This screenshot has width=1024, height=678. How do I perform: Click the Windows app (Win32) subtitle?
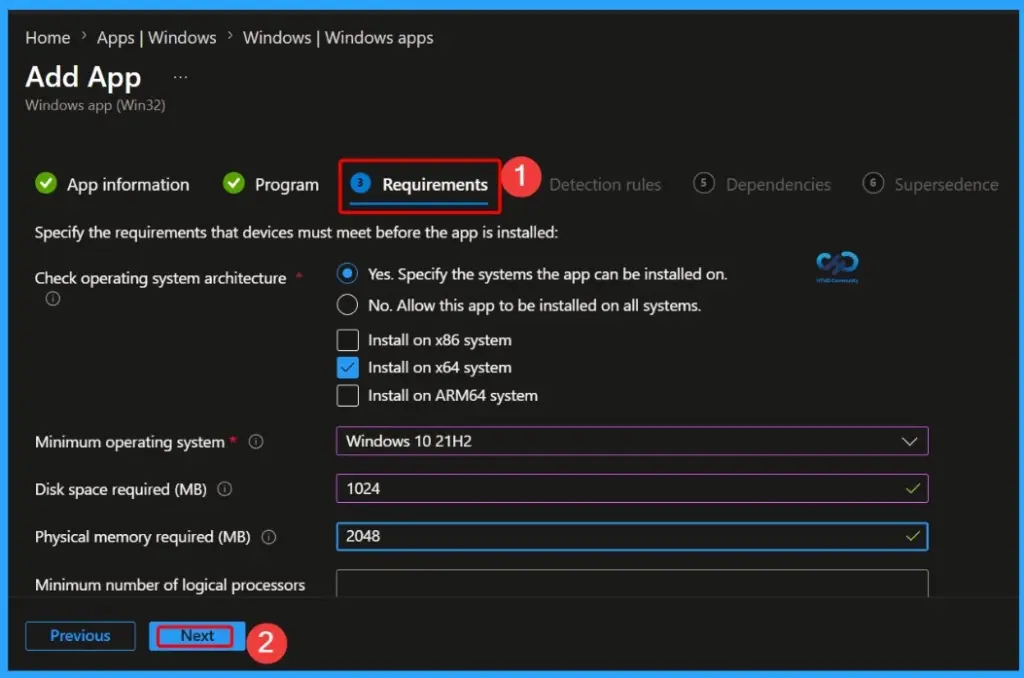95,105
